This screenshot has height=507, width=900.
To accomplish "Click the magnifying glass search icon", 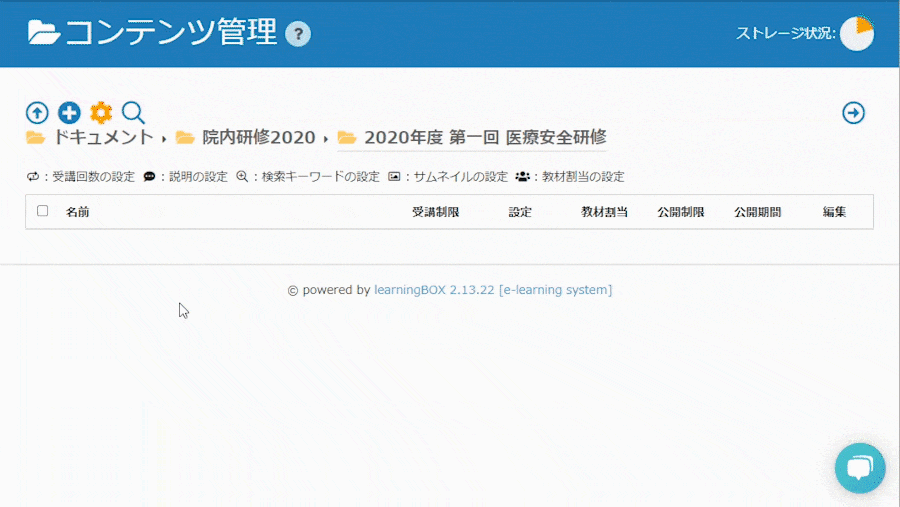I will point(133,113).
